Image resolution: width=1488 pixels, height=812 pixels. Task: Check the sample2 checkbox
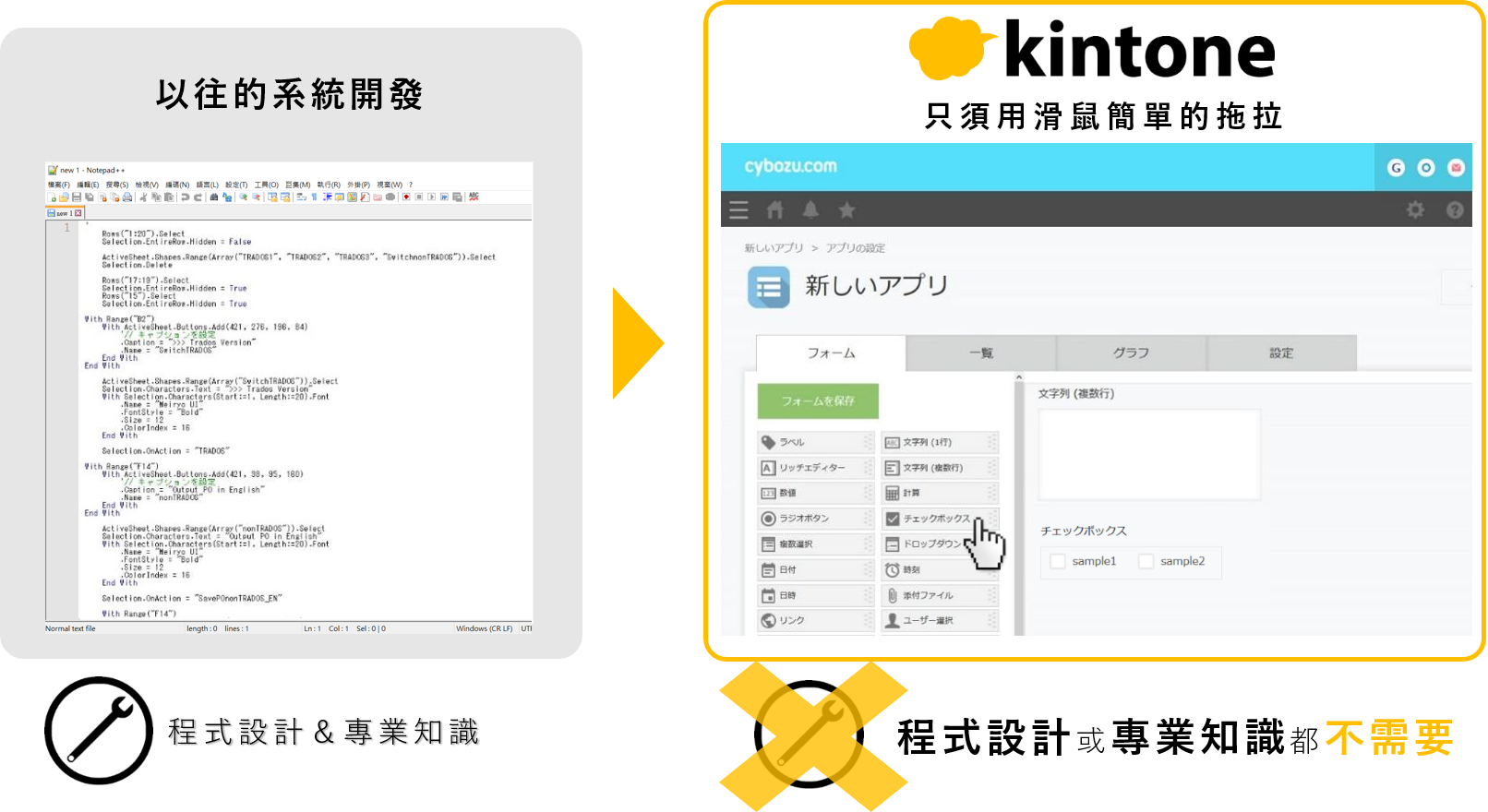[1146, 561]
